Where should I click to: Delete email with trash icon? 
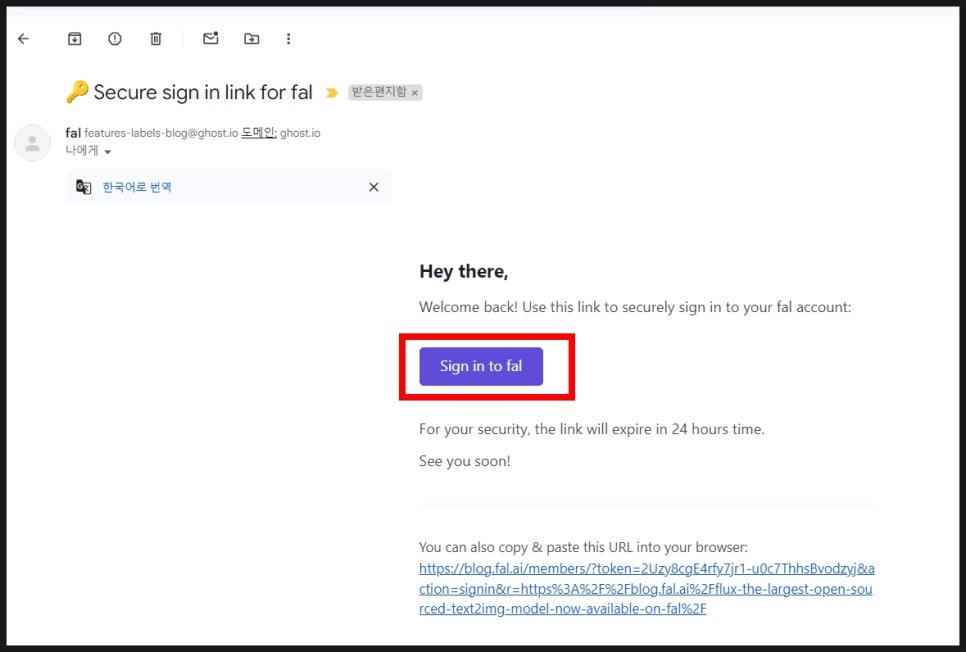pyautogui.click(x=156, y=39)
